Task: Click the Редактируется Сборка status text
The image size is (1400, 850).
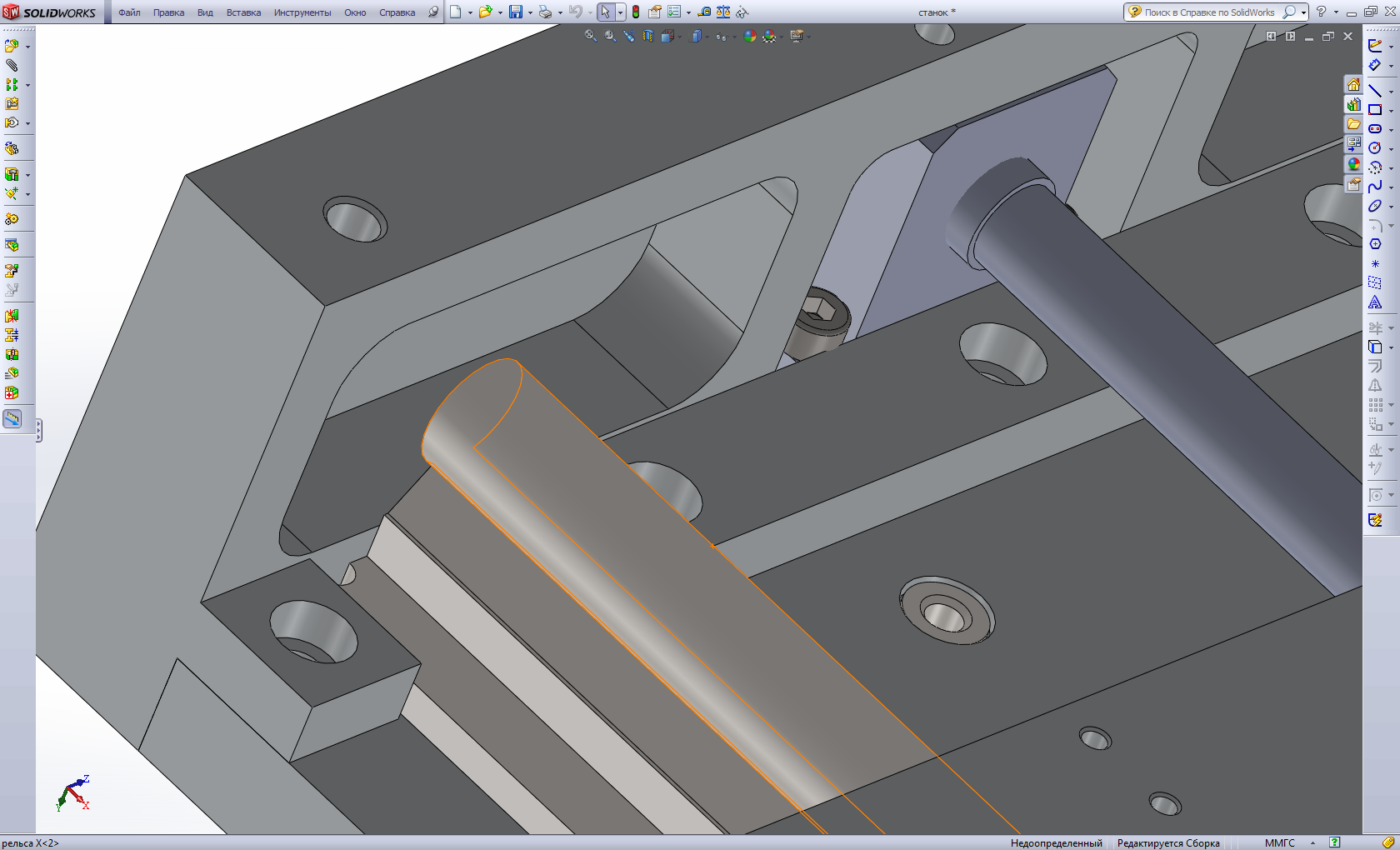Action: [x=1168, y=843]
